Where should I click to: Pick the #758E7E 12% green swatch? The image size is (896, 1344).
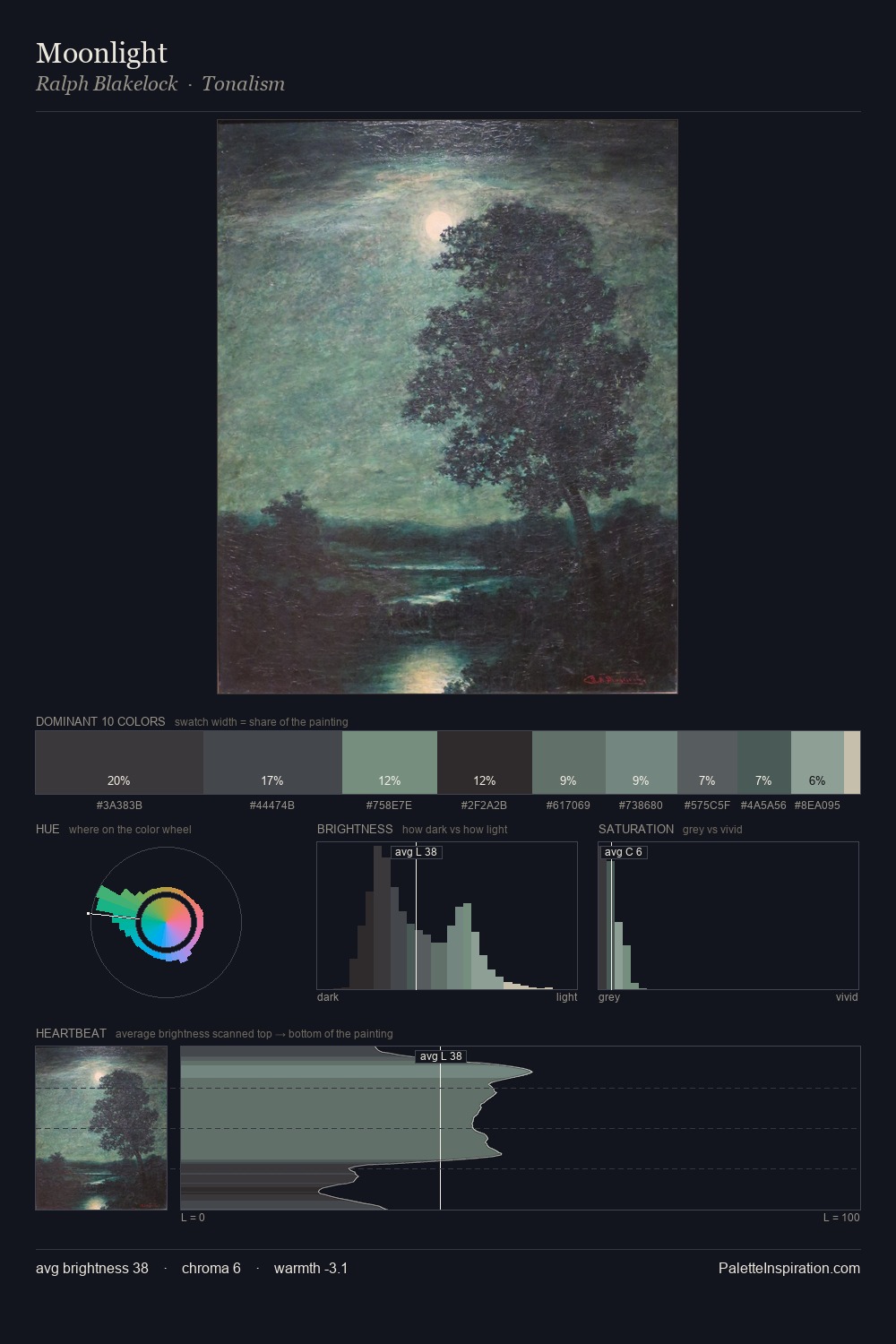390,762
